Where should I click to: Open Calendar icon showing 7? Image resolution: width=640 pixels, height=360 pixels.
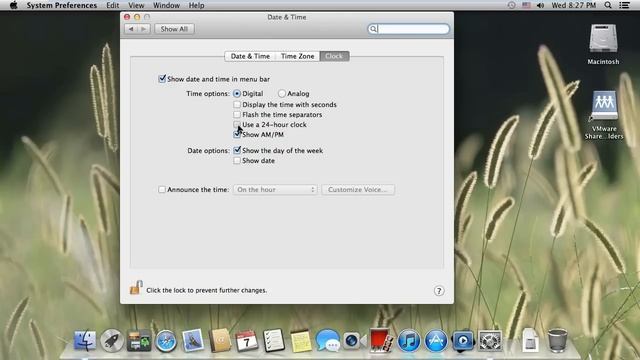tap(247, 341)
